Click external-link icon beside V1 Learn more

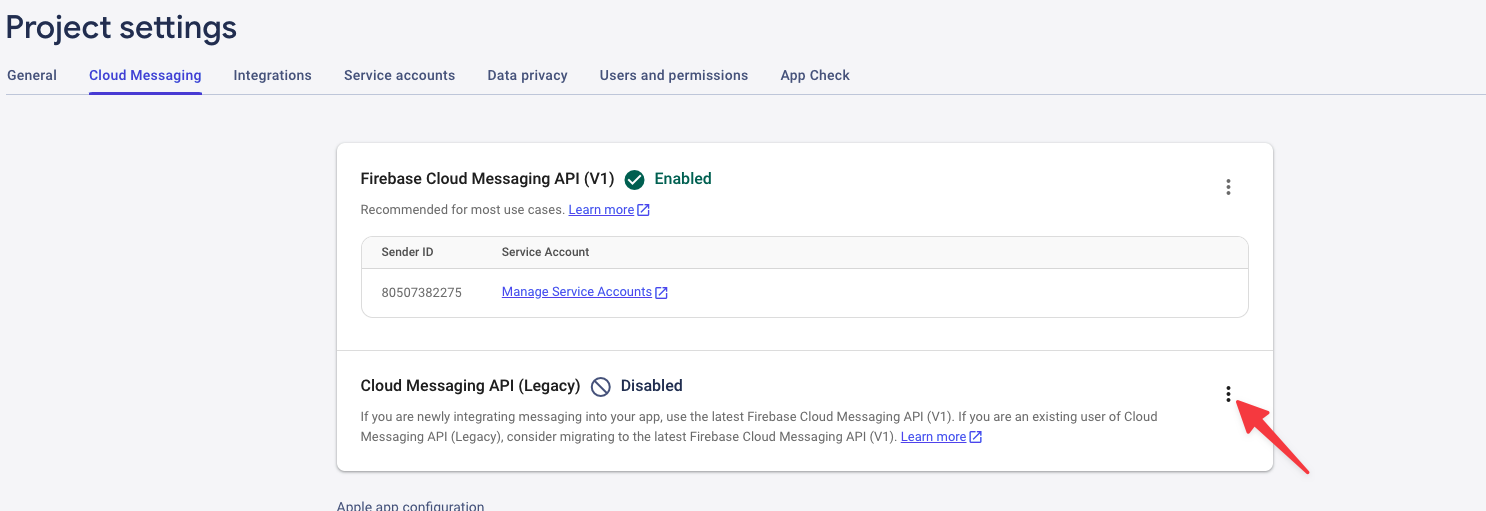[644, 210]
